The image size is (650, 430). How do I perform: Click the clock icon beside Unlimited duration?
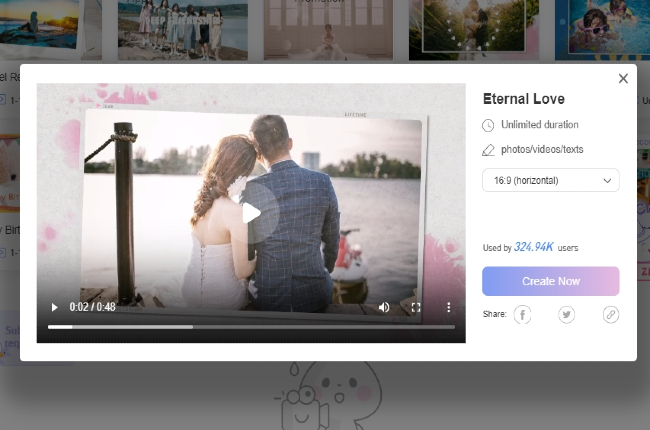click(488, 125)
